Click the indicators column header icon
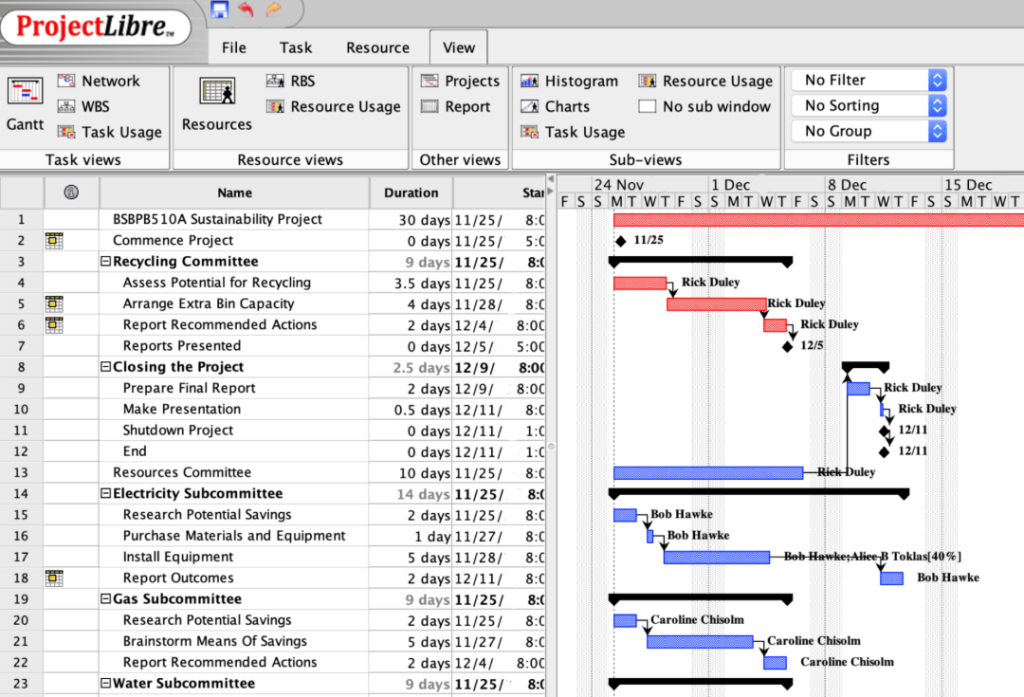Screen dimensions: 1024x697 (71, 192)
